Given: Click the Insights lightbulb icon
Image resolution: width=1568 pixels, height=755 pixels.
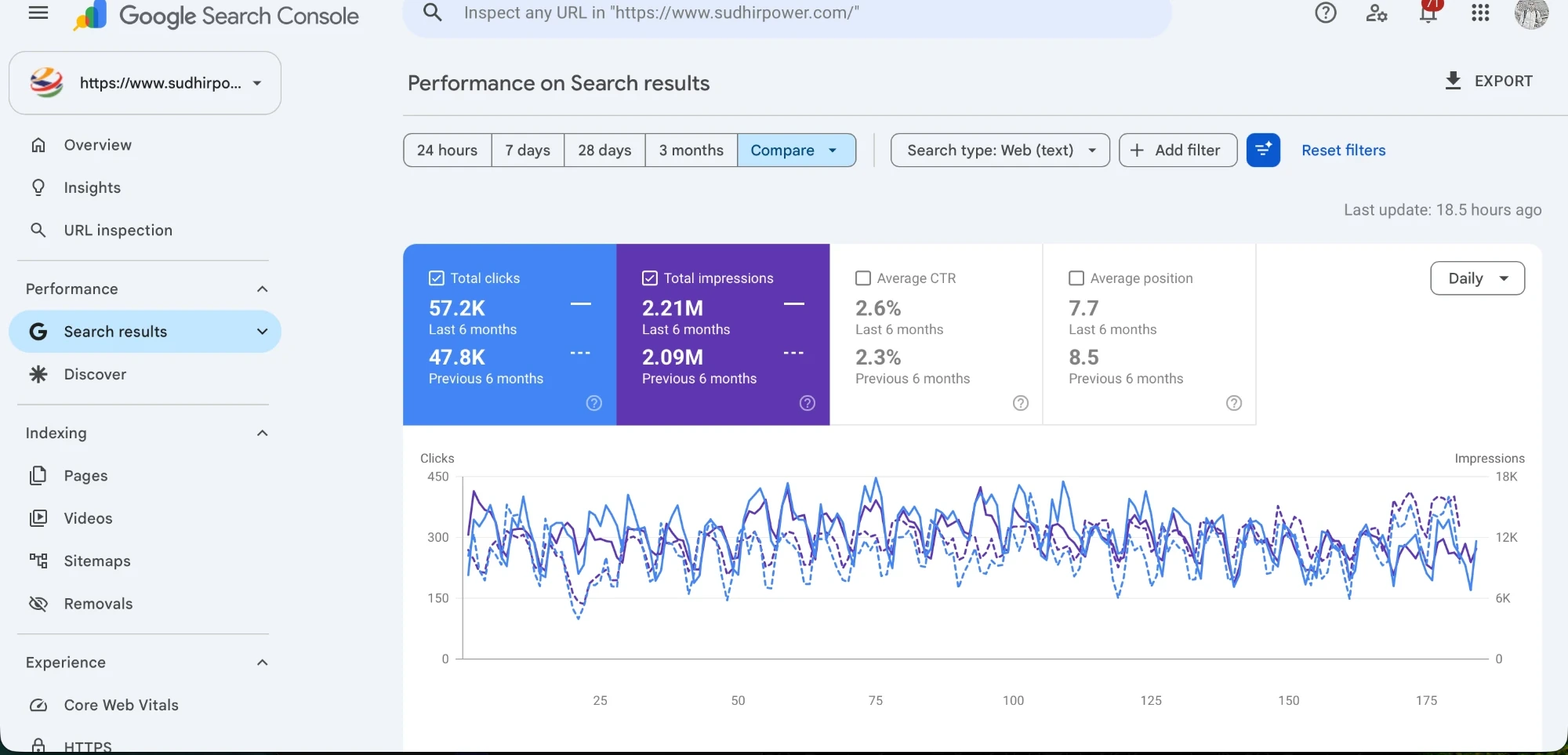Looking at the screenshot, I should [38, 187].
